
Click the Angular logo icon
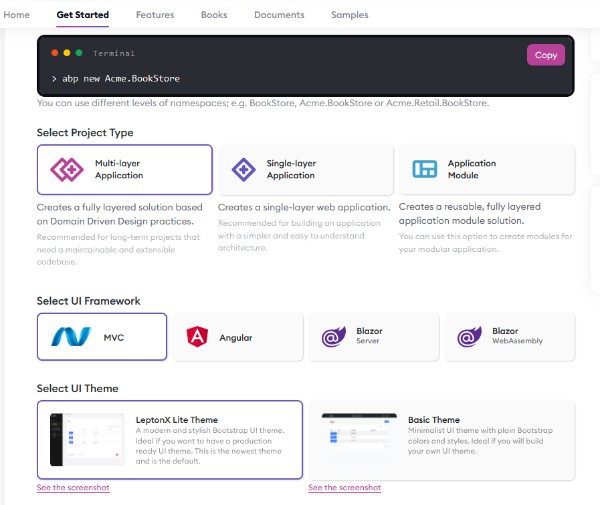(x=196, y=337)
